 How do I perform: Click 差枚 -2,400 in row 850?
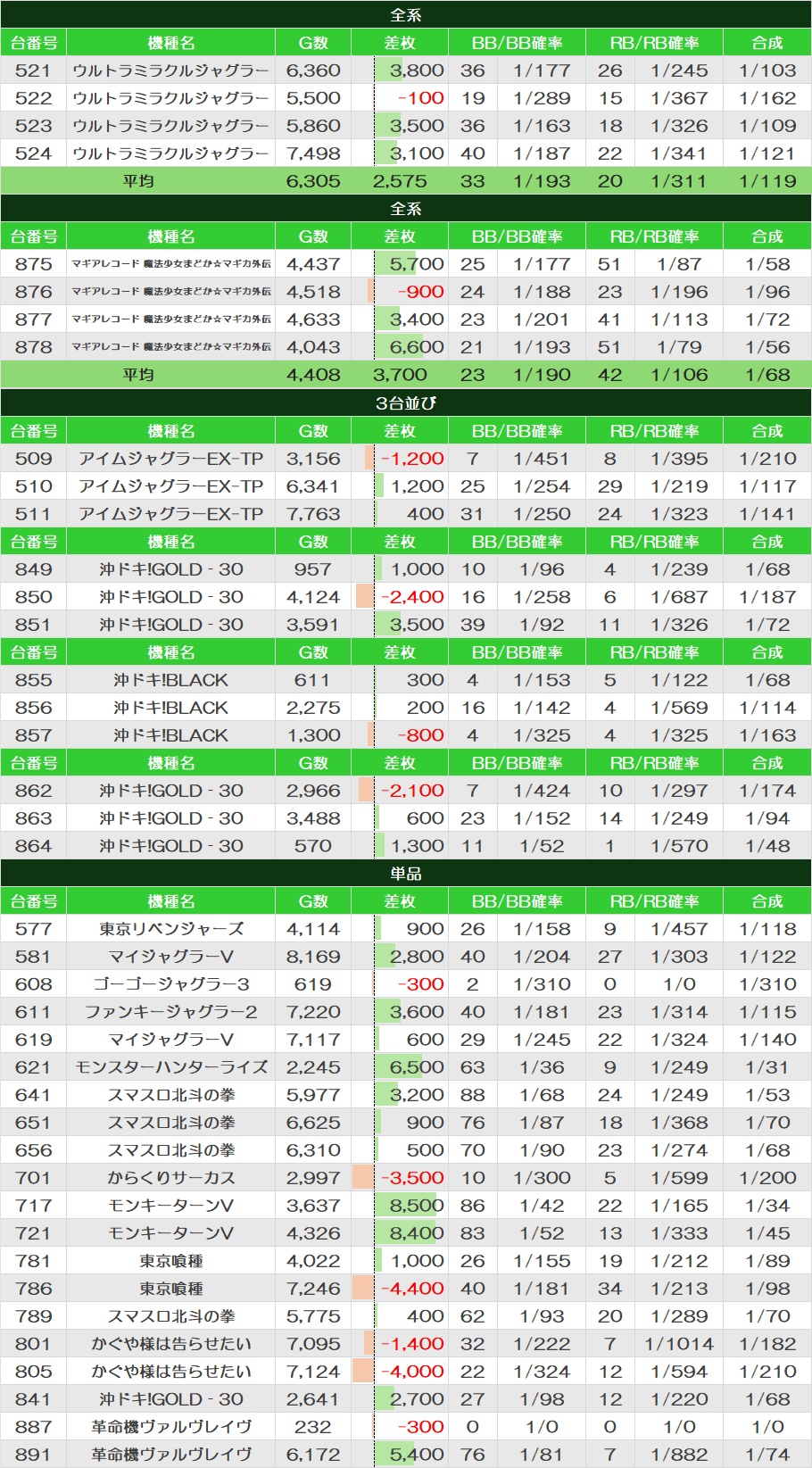pyautogui.click(x=412, y=597)
